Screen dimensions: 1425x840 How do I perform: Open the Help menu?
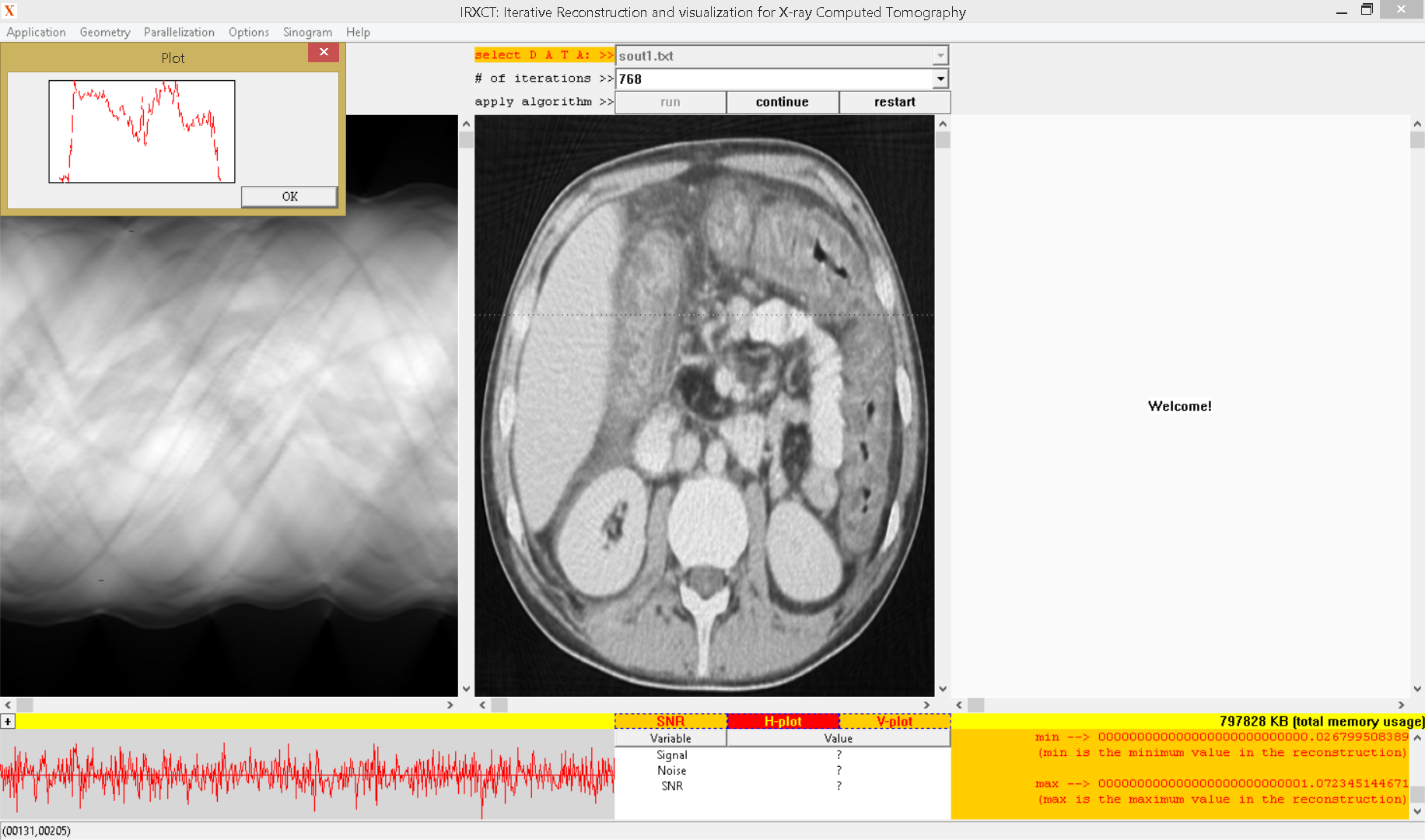tap(358, 32)
